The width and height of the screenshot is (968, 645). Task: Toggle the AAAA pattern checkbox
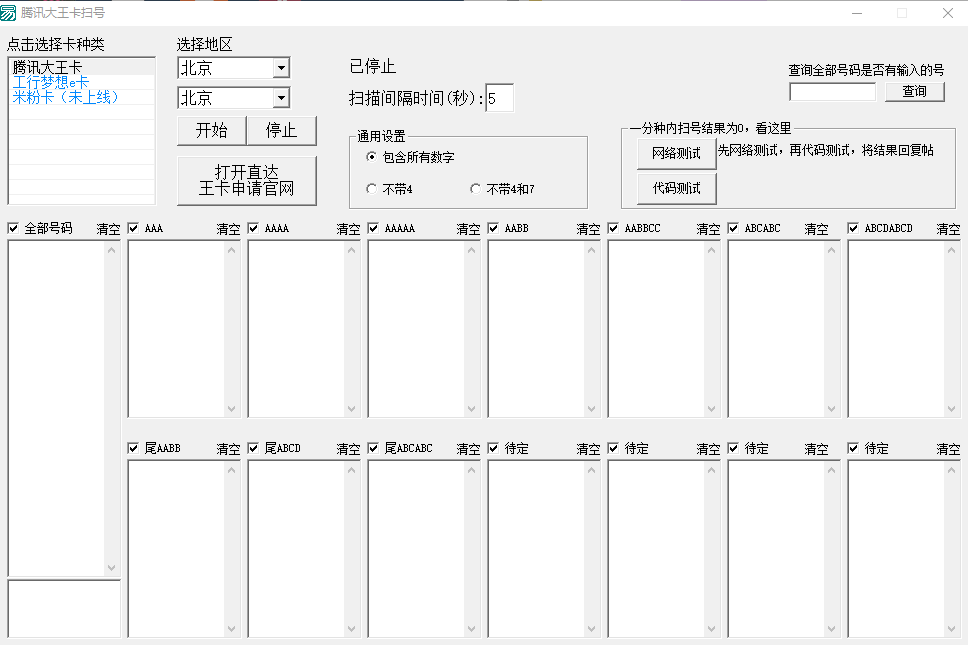[x=253, y=228]
